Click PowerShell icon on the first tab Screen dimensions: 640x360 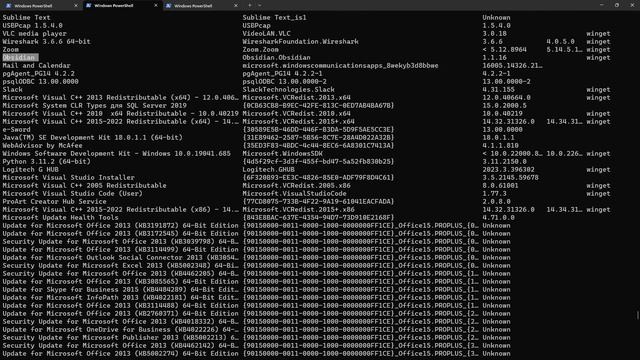[9, 6]
